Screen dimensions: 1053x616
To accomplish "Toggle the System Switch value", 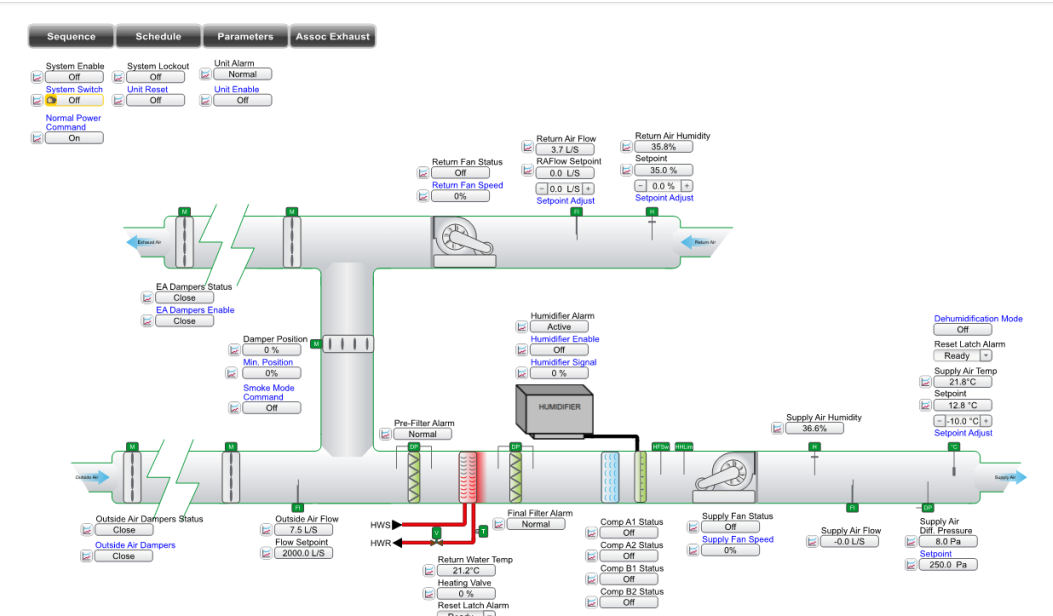I will pyautogui.click(x=74, y=100).
